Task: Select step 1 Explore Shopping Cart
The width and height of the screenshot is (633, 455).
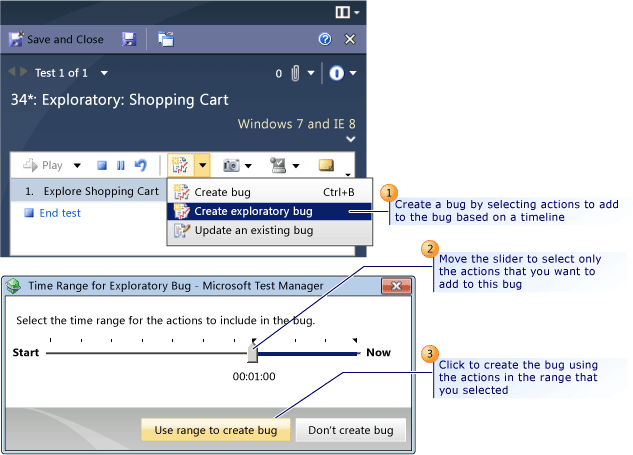Action: (x=89, y=191)
